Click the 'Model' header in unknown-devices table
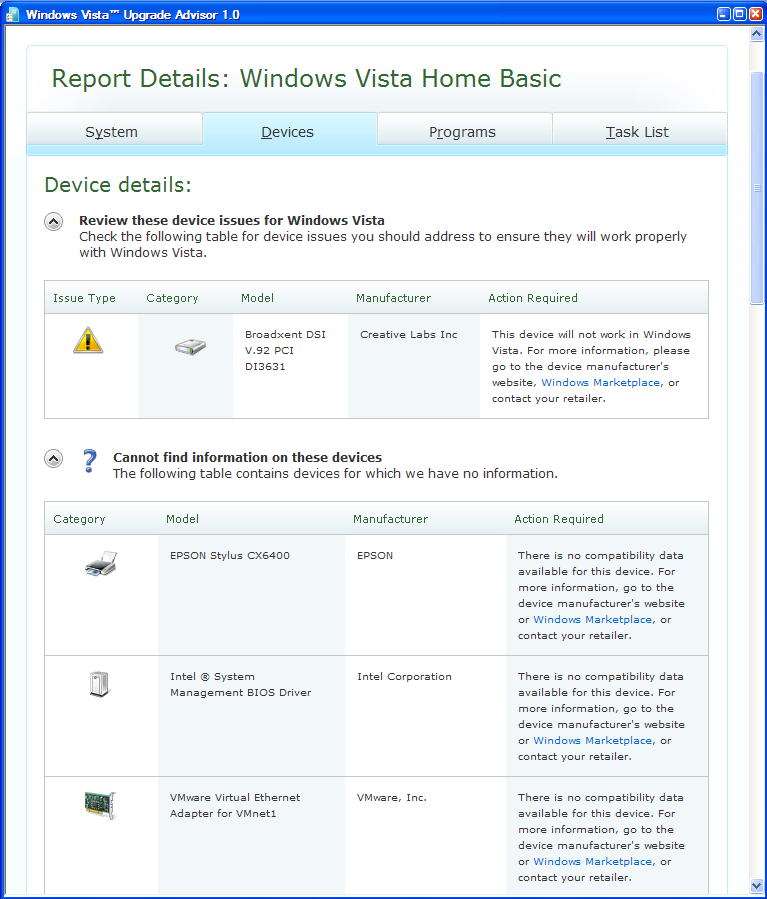The image size is (767, 899). [x=182, y=519]
